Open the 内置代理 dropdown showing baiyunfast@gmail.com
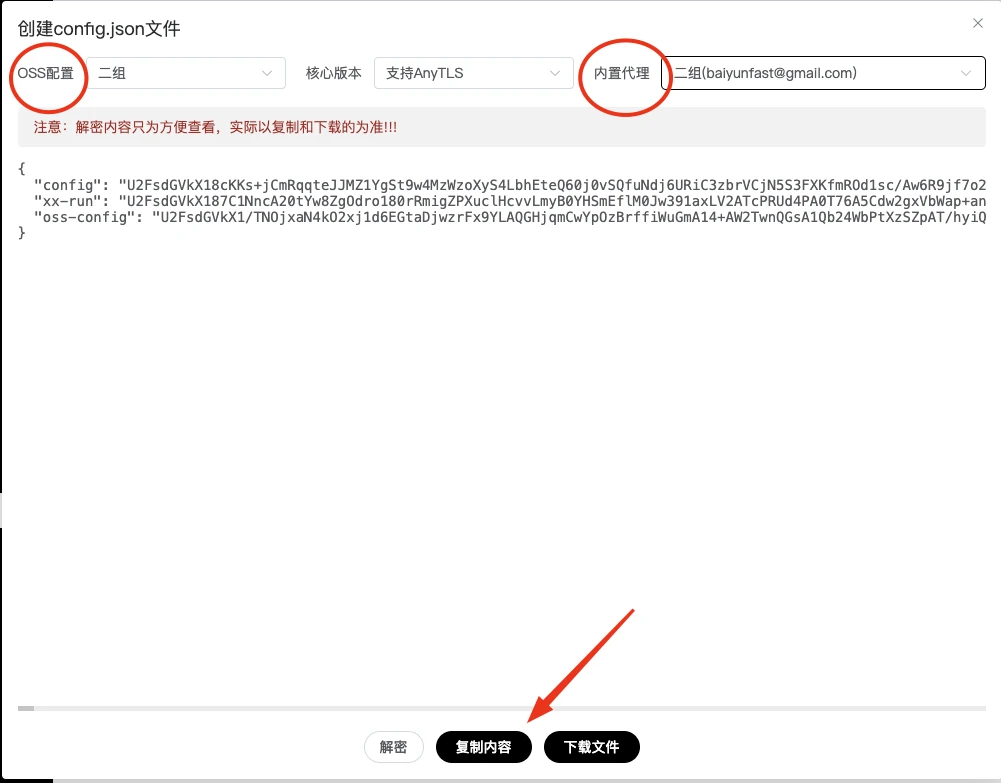The width and height of the screenshot is (1001, 783). 822,73
